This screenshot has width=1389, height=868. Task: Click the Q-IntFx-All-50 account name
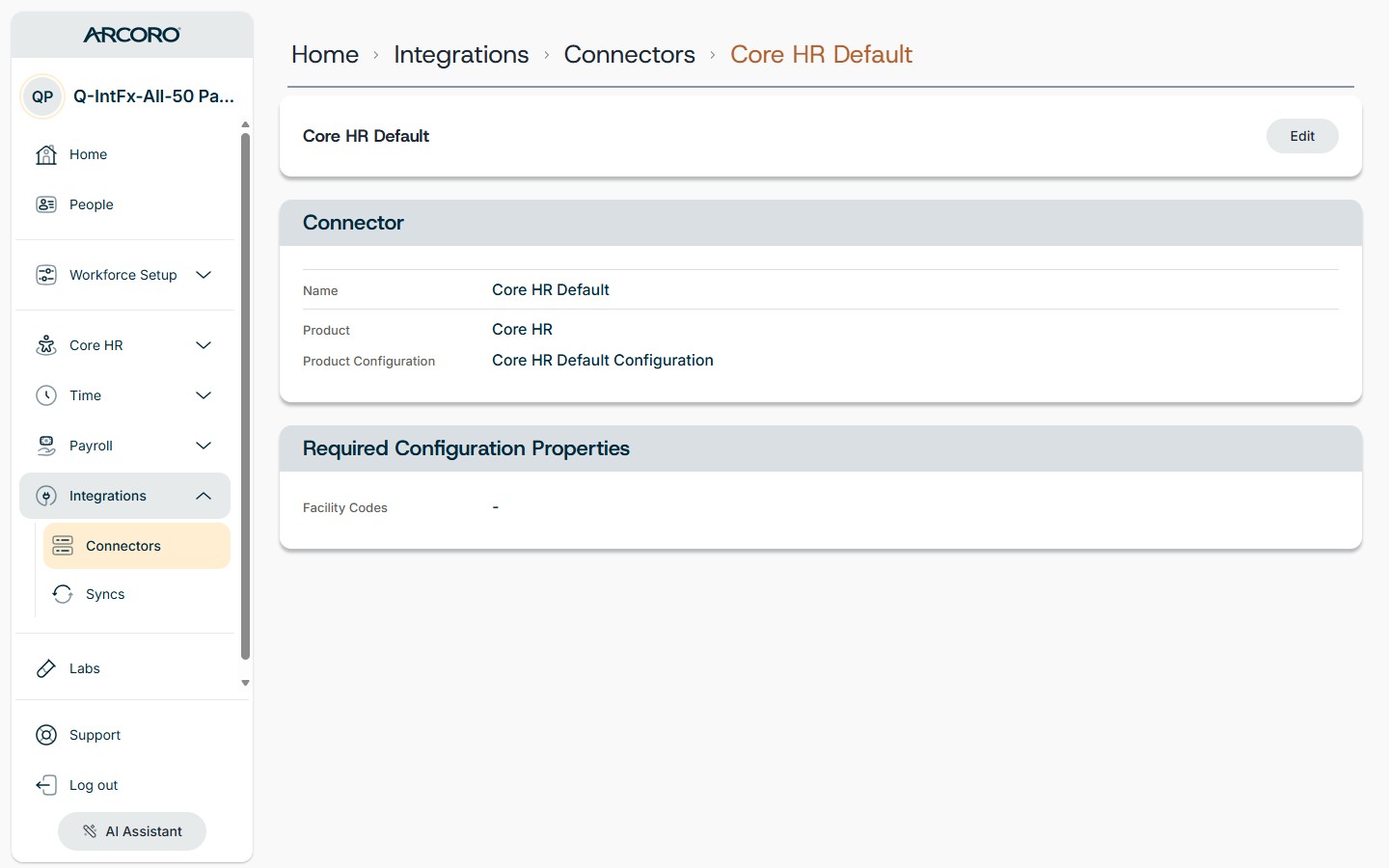coord(153,96)
